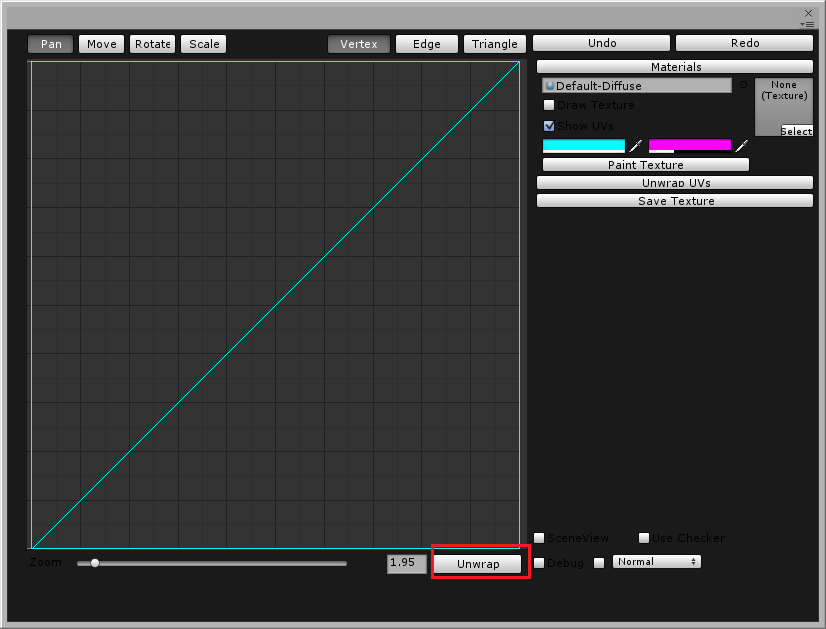Viewport: 826px width, 629px height.
Task: Use eyedropper next to magenta swatch
Action: click(x=742, y=146)
